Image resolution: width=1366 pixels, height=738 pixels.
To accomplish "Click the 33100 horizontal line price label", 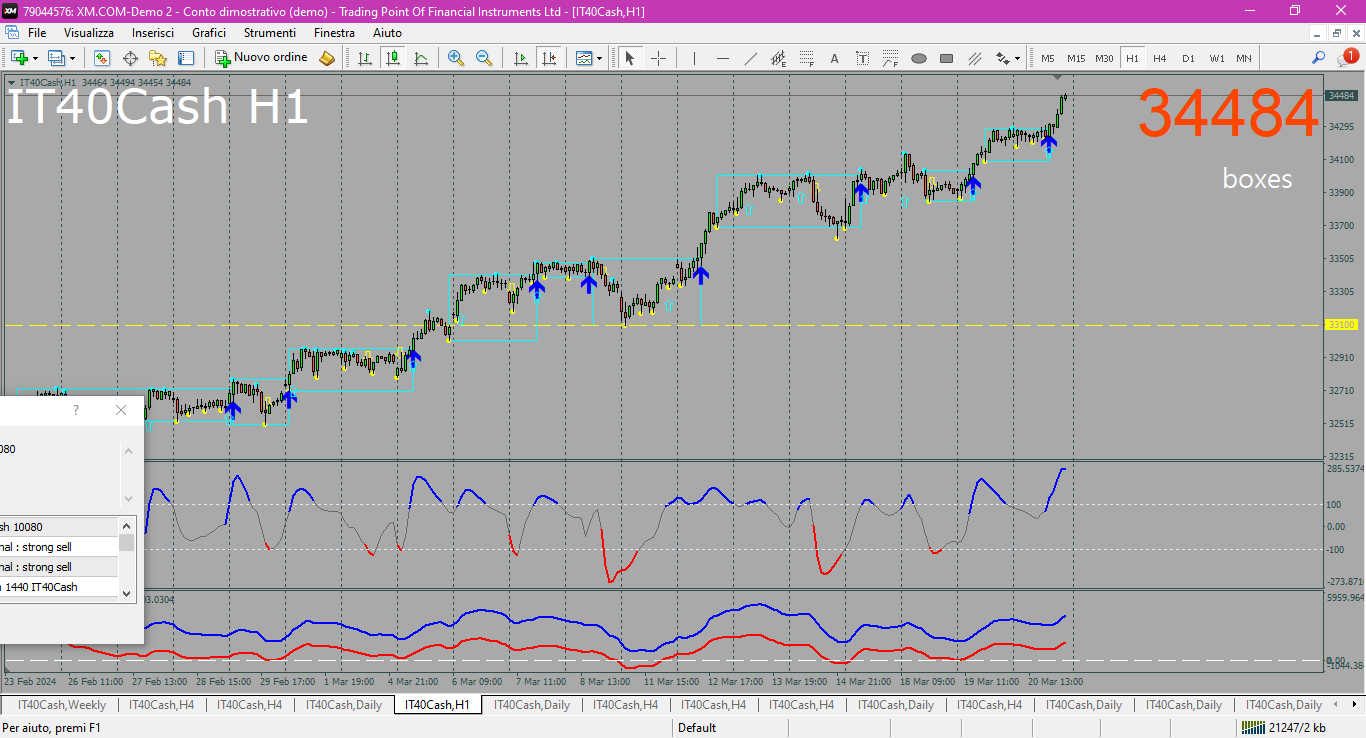I will tap(1341, 325).
